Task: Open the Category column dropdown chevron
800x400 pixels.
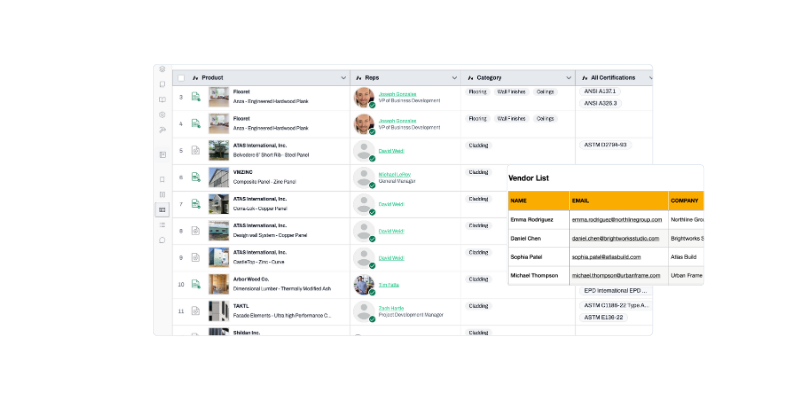Action: pyautogui.click(x=568, y=78)
